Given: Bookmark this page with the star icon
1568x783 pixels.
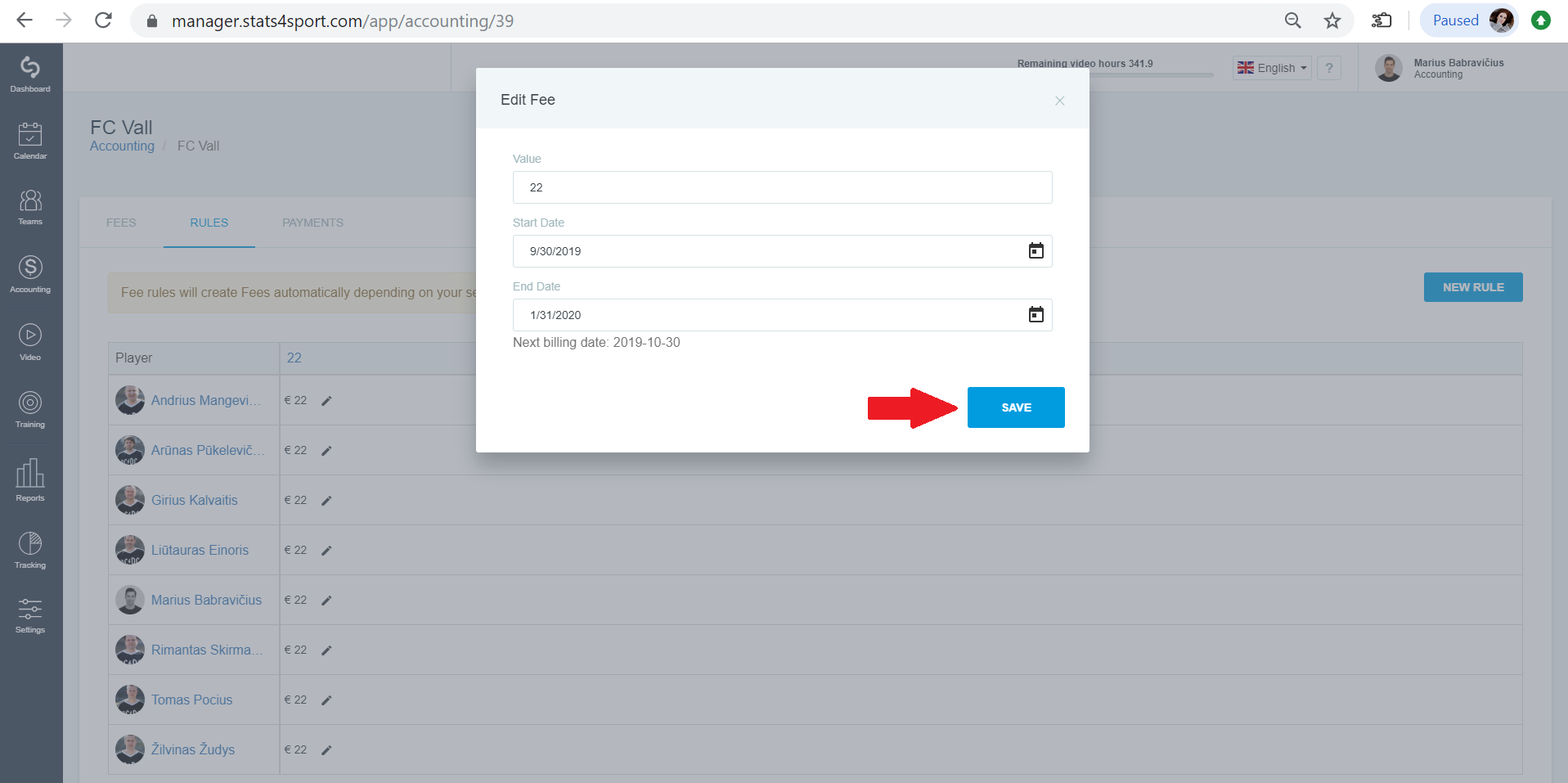Looking at the screenshot, I should pos(1332,20).
